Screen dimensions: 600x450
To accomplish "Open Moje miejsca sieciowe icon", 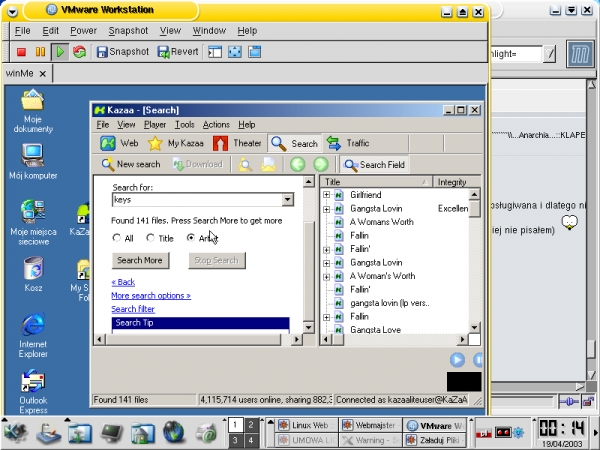I will click(x=33, y=222).
